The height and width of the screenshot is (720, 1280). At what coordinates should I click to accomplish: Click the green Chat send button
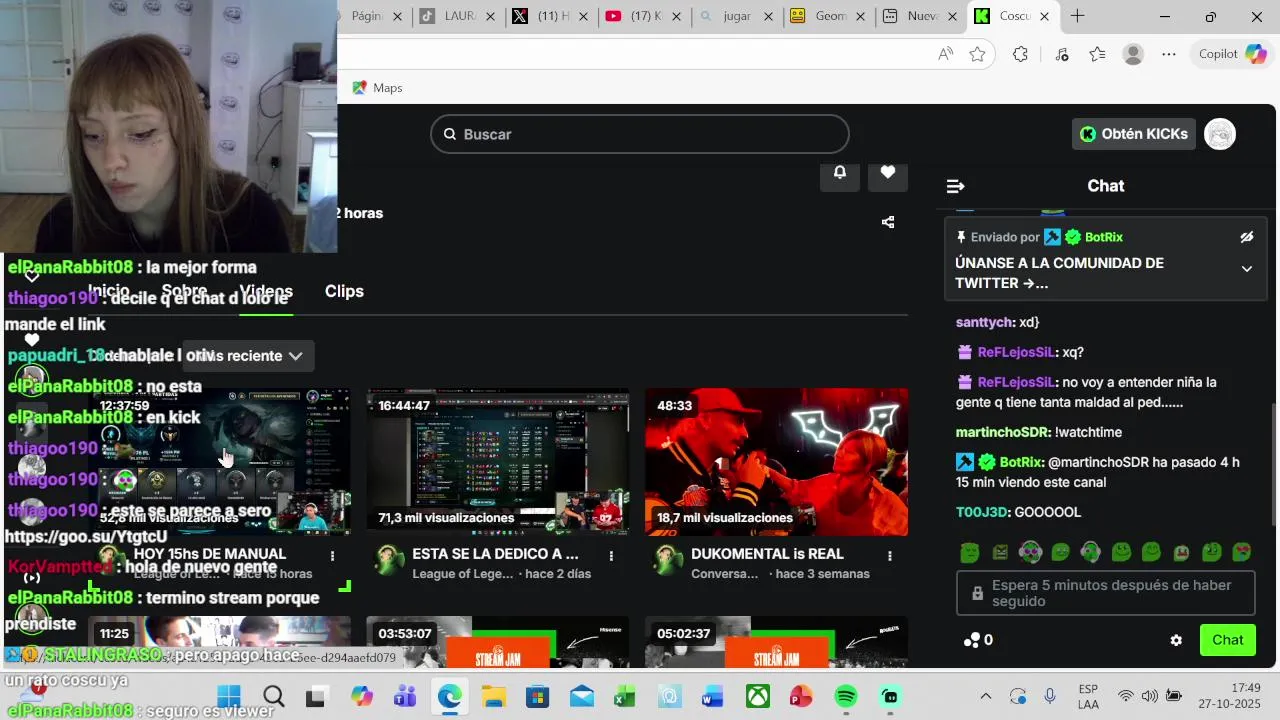coord(1227,640)
